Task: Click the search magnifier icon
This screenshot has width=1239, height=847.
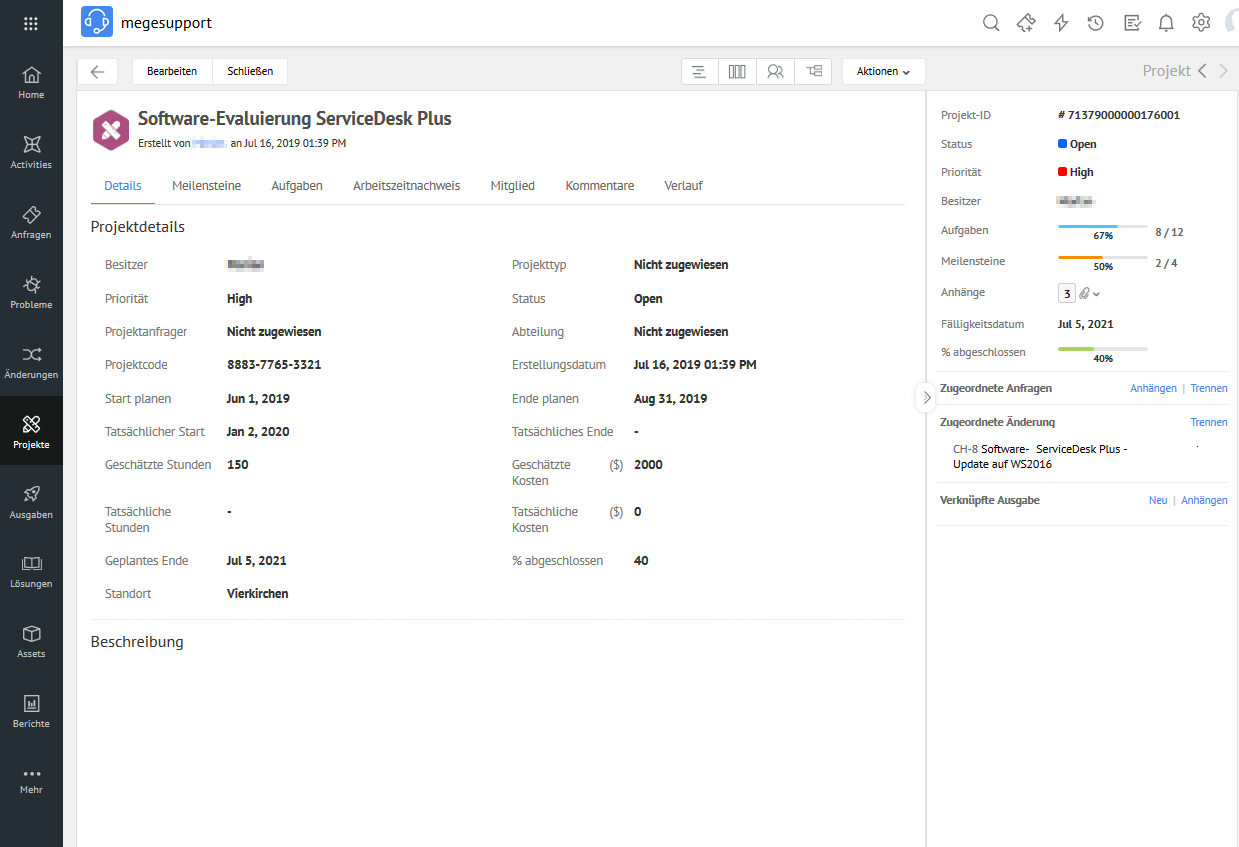Action: (x=991, y=23)
